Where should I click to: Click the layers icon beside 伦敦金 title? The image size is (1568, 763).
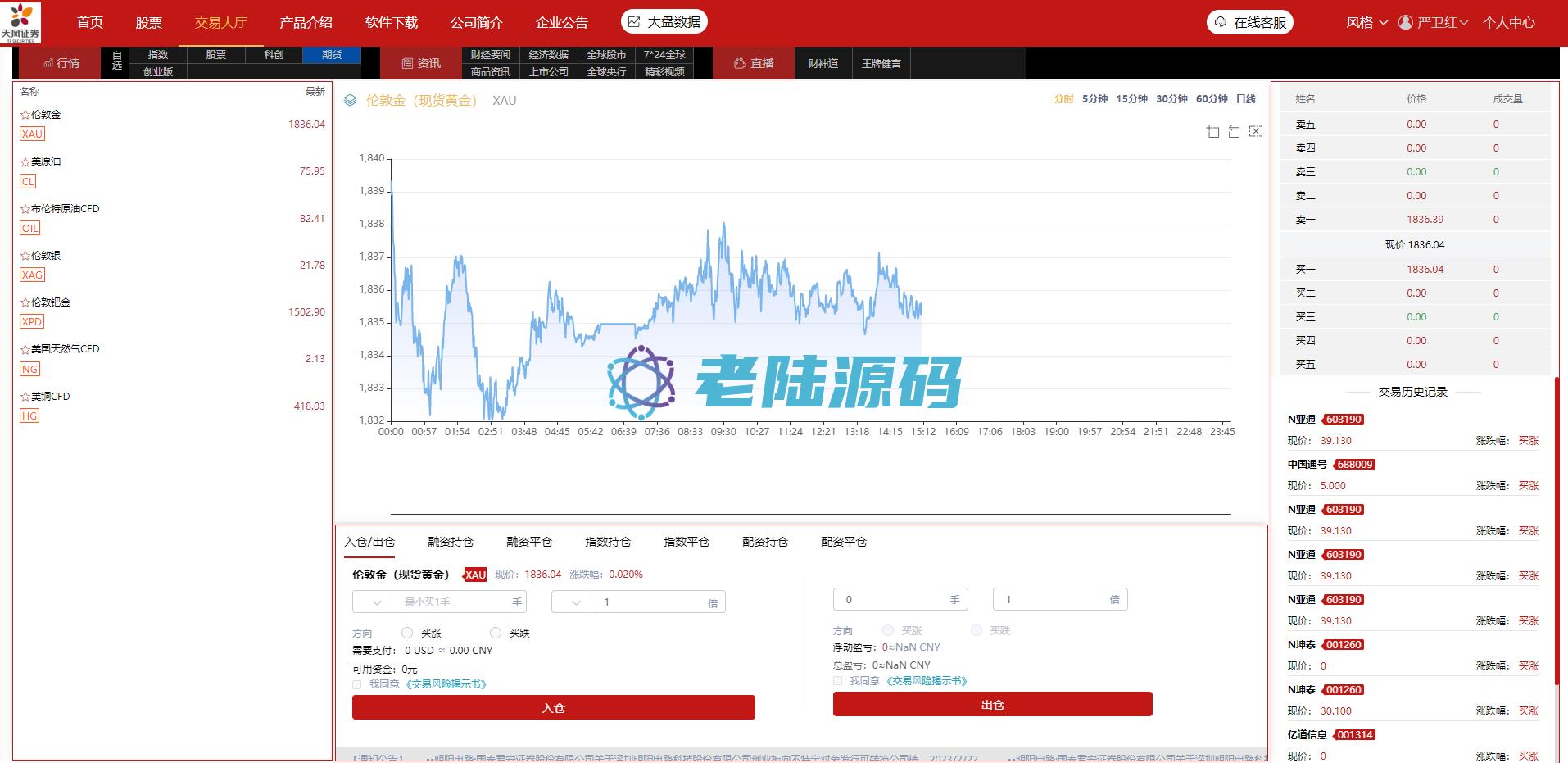coord(351,101)
